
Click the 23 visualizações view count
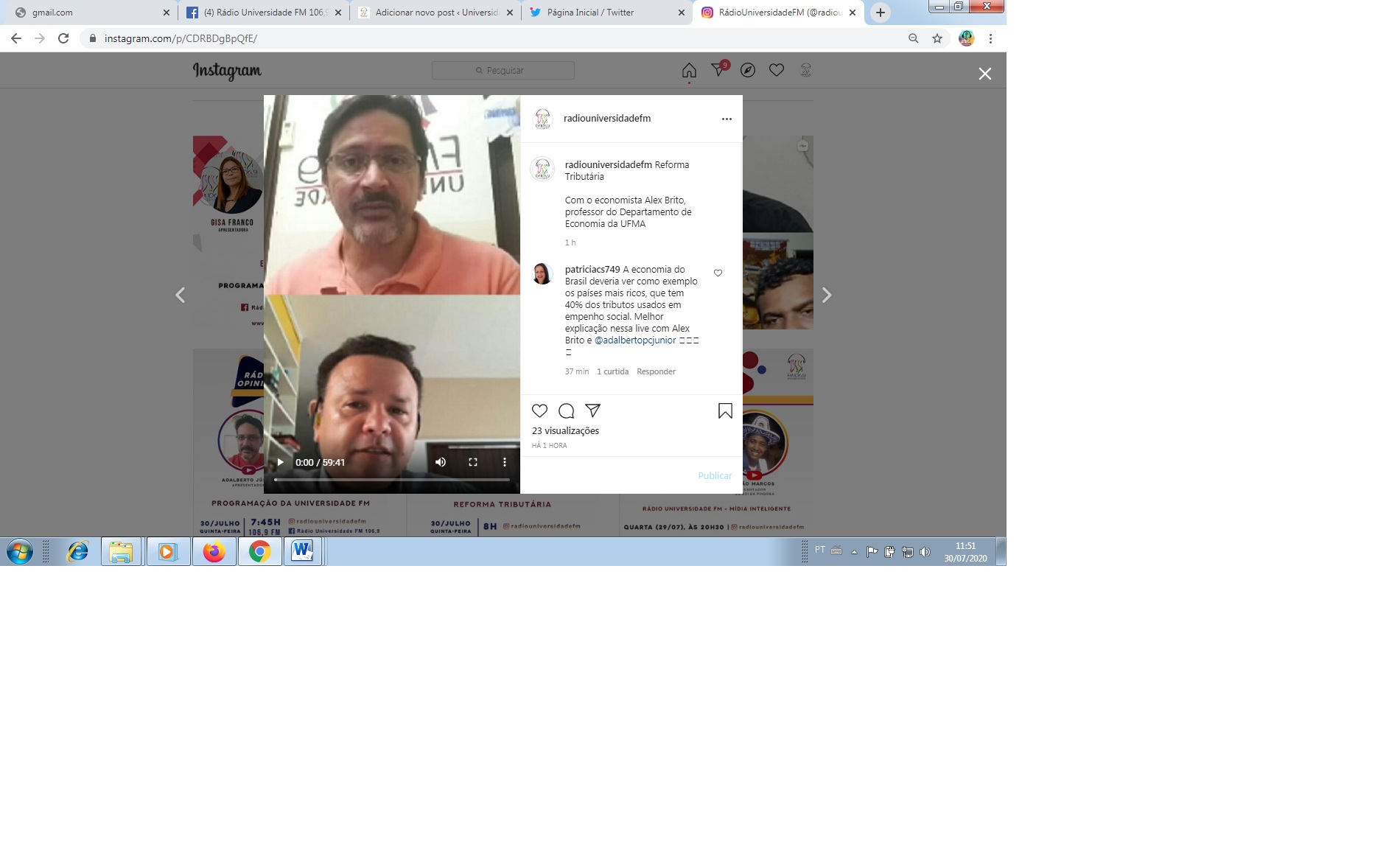click(566, 431)
